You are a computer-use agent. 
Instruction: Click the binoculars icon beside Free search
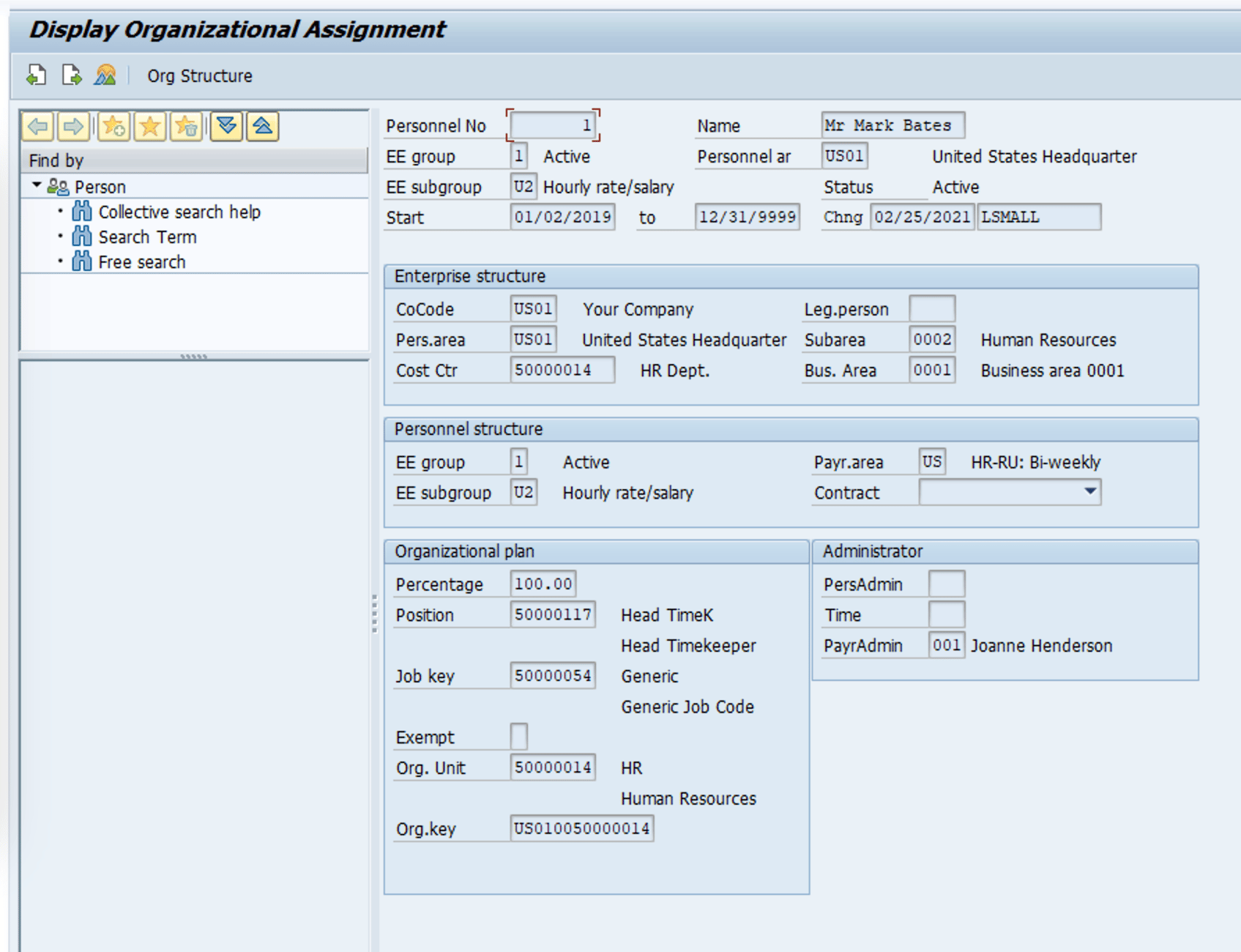tap(82, 261)
